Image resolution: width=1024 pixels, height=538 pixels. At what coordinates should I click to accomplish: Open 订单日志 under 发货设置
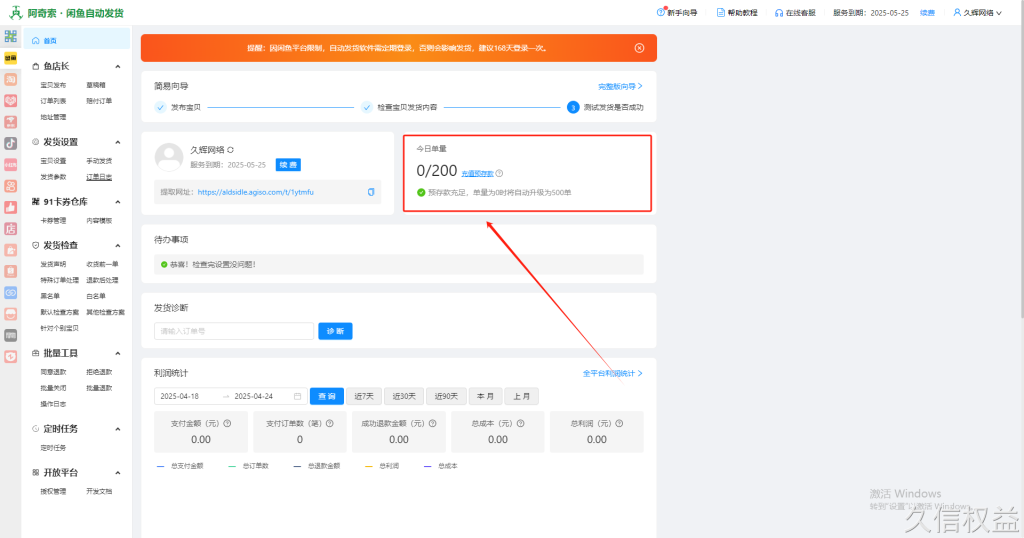coord(99,177)
